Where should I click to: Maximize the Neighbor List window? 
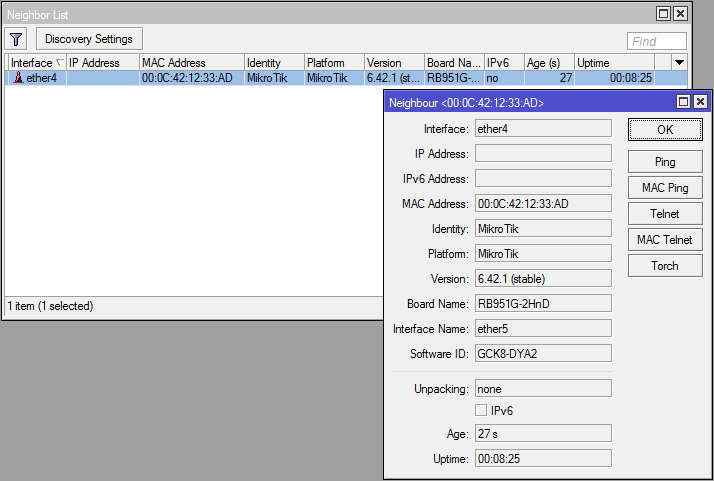pyautogui.click(x=663, y=14)
